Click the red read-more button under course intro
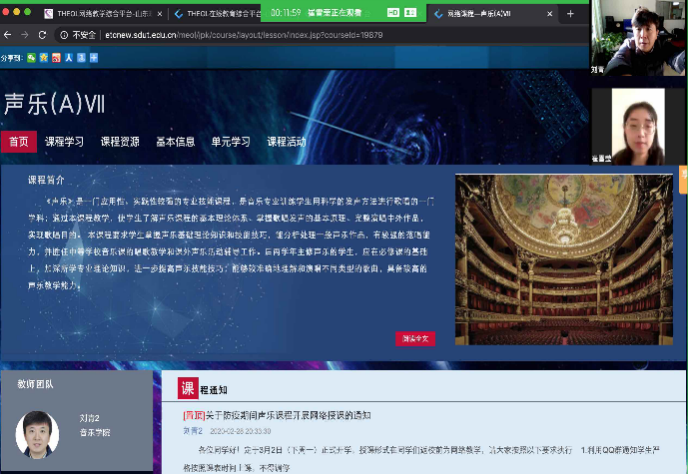This screenshot has width=688, height=474. [x=415, y=339]
